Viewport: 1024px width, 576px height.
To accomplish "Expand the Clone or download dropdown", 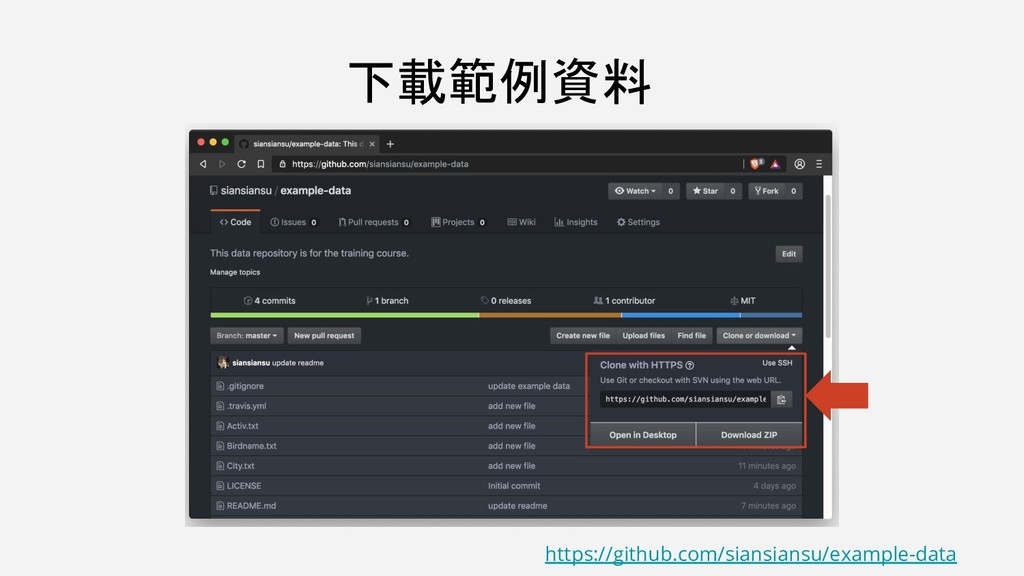I will point(759,336).
